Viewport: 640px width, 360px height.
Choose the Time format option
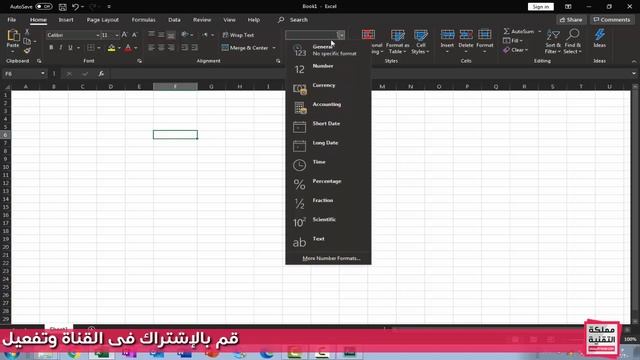tap(328, 165)
